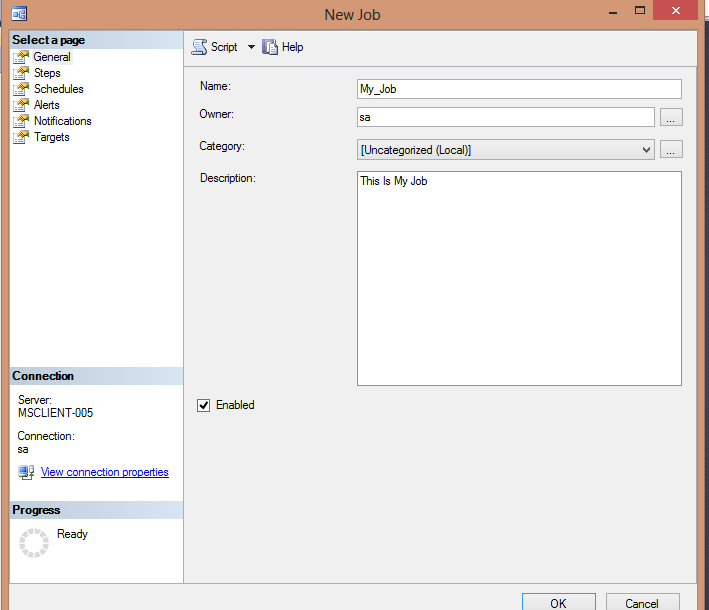The image size is (709, 610).
Task: Click inside the Description text area
Action: (x=518, y=278)
